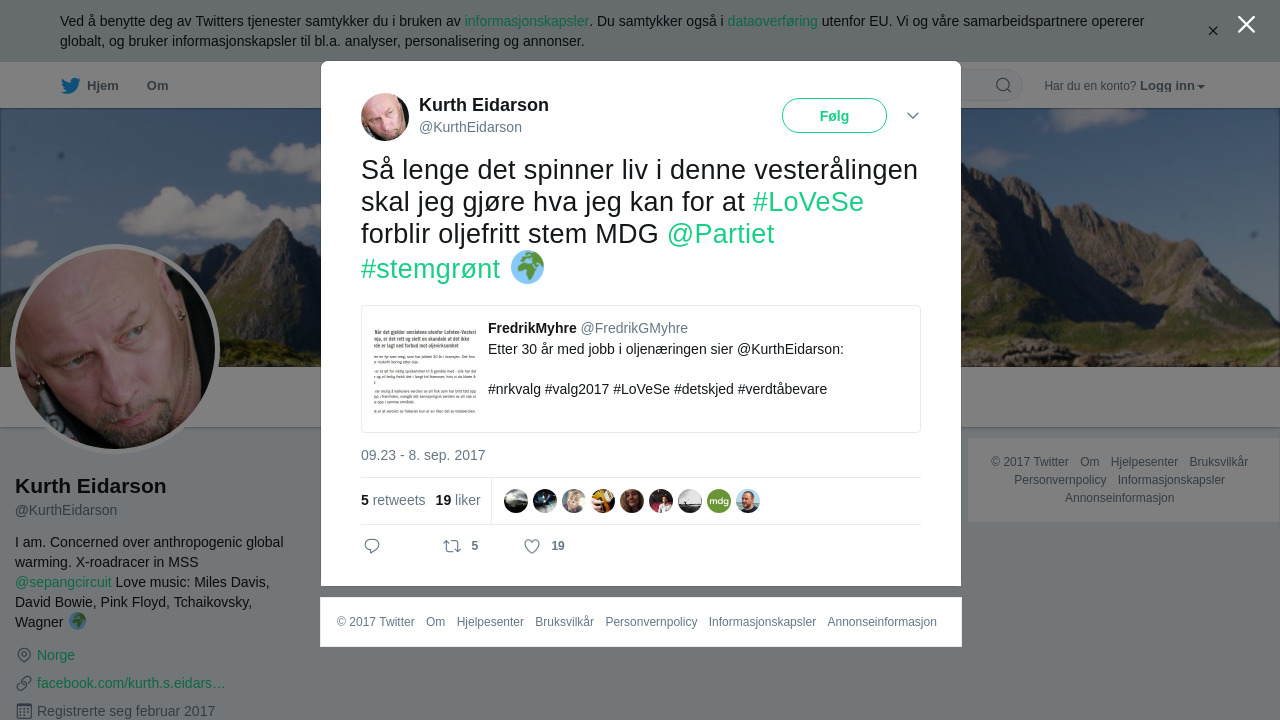View the 5 retweets list
Screen dimensions: 1280x720
(x=393, y=500)
